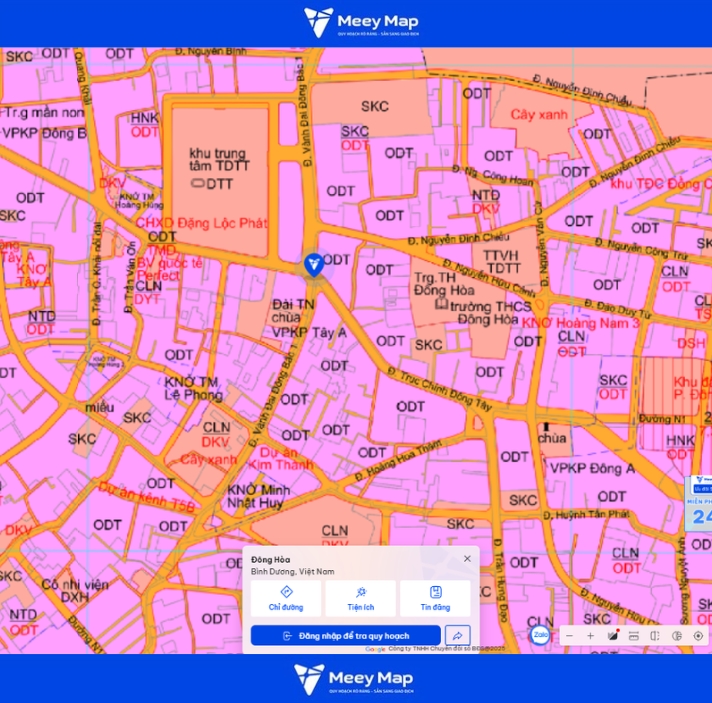Click the Meey Map logo in top banner
Screen dimensions: 712x703
[361, 23]
